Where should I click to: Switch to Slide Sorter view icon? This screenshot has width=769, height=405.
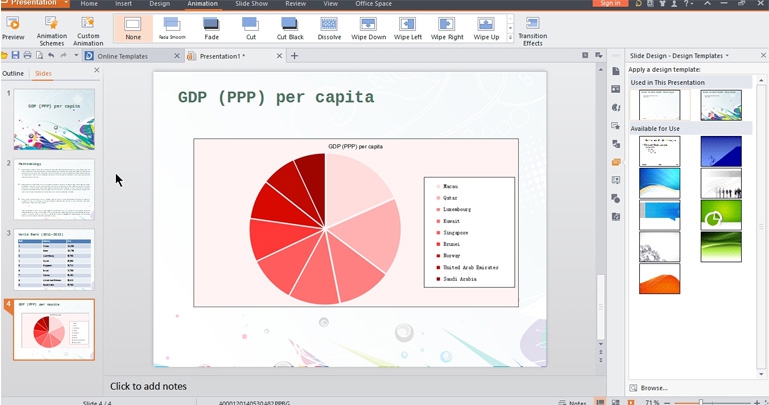pos(615,402)
